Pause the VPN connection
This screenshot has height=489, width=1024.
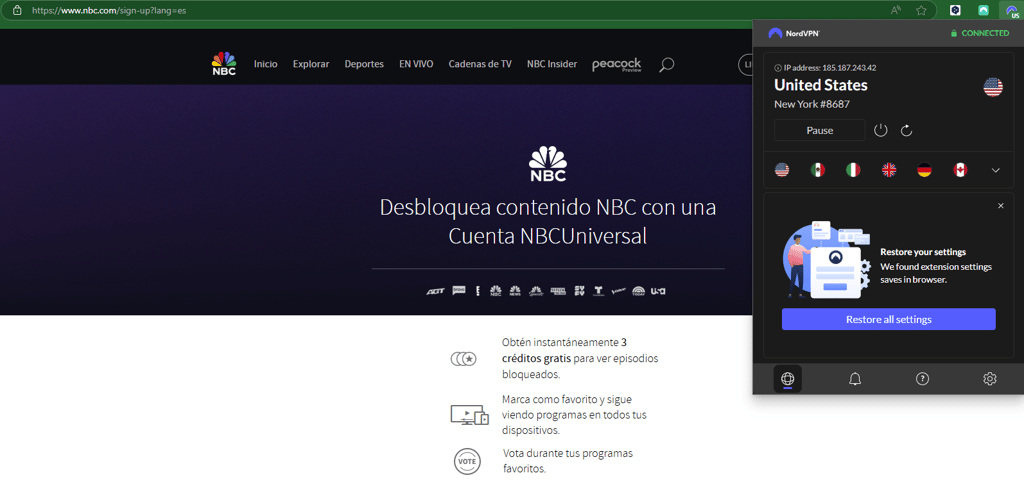(x=820, y=130)
